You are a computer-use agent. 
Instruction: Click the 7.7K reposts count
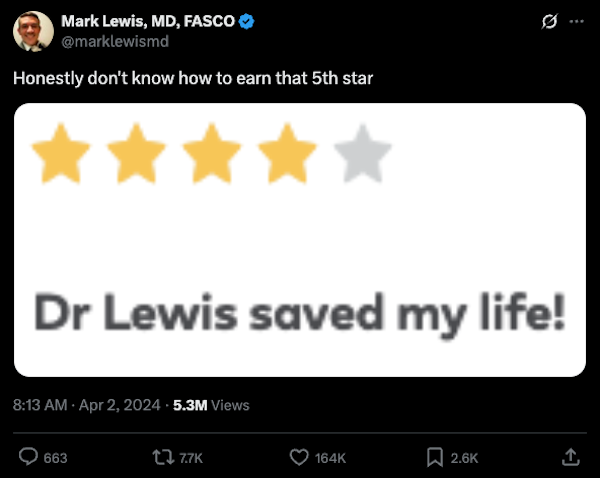(190, 458)
